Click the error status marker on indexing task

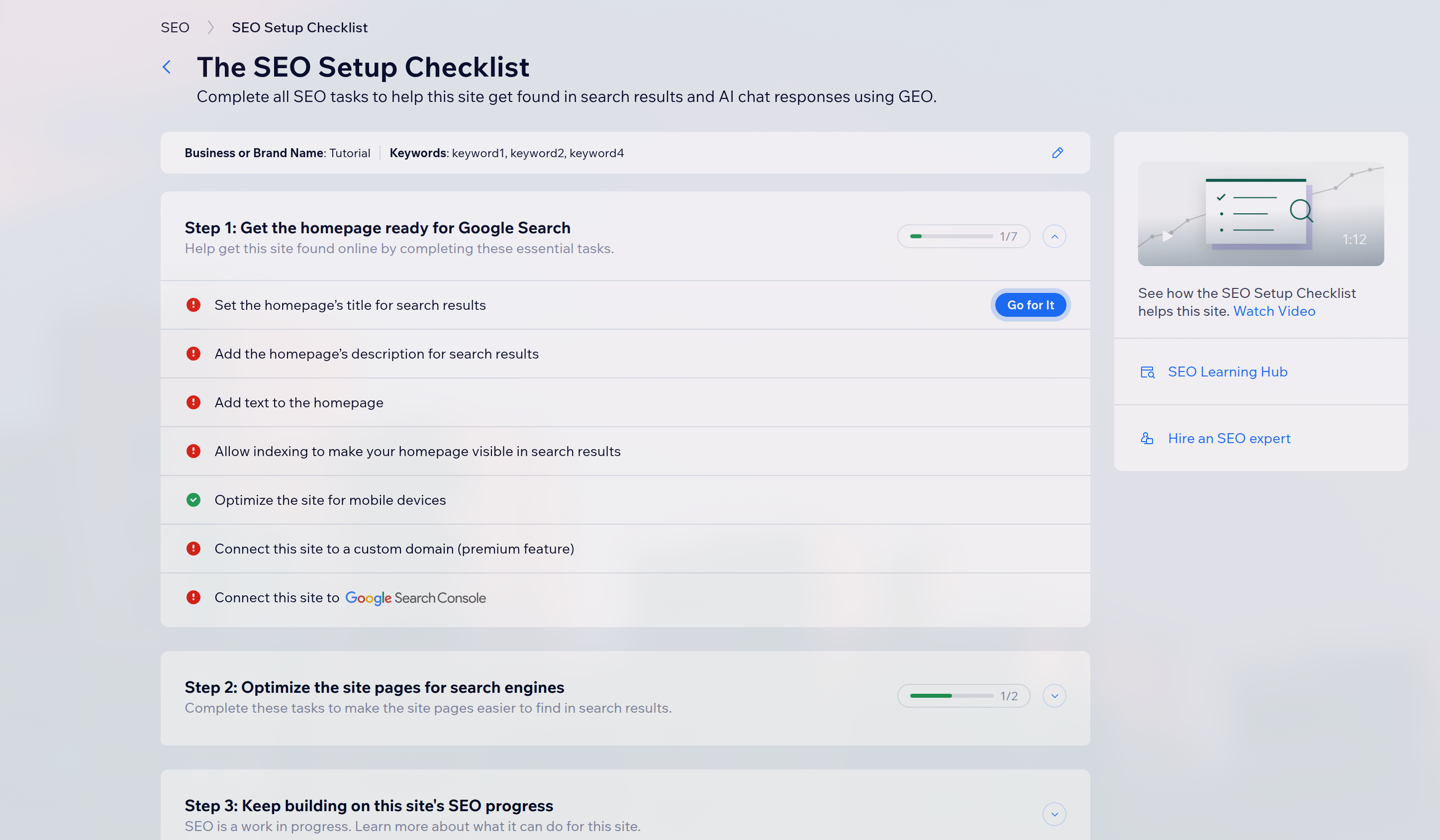193,451
